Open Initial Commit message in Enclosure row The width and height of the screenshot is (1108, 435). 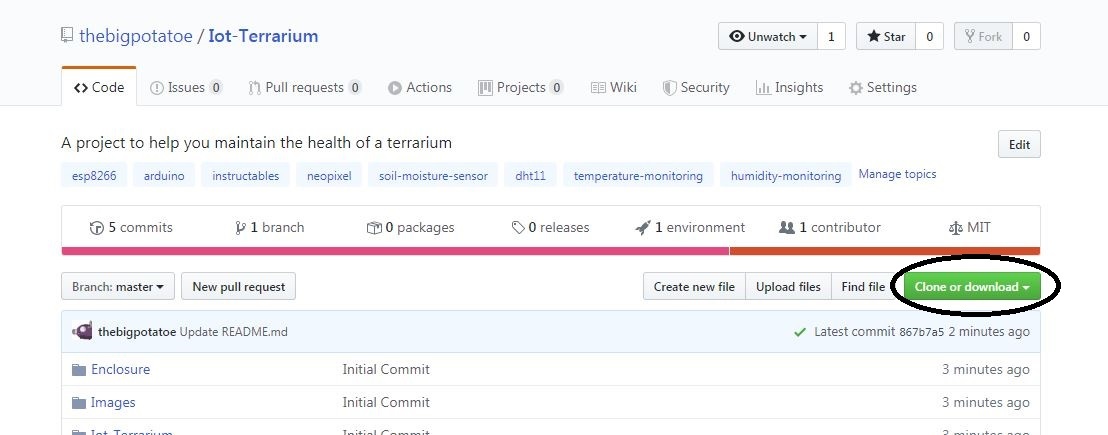386,369
